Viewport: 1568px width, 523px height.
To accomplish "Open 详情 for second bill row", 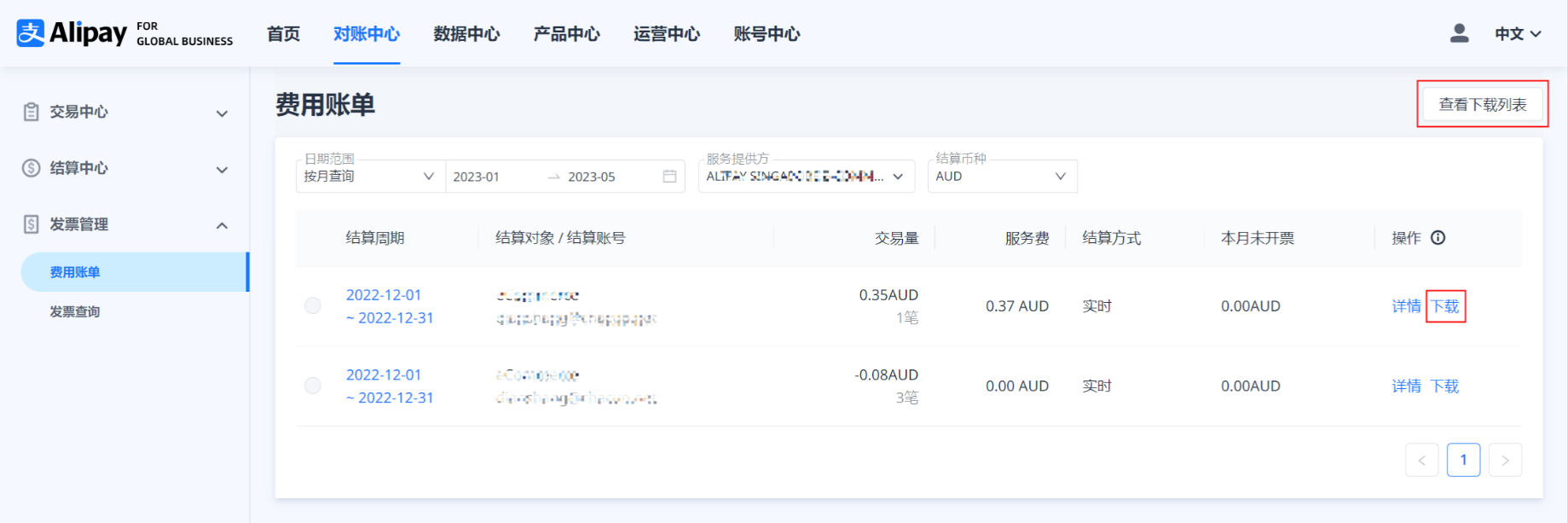I will click(1406, 386).
